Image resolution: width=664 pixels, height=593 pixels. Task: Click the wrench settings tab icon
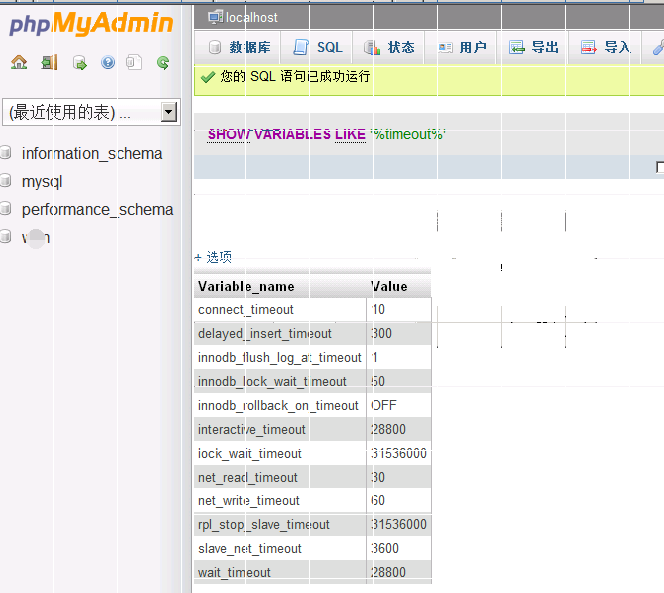point(658,47)
